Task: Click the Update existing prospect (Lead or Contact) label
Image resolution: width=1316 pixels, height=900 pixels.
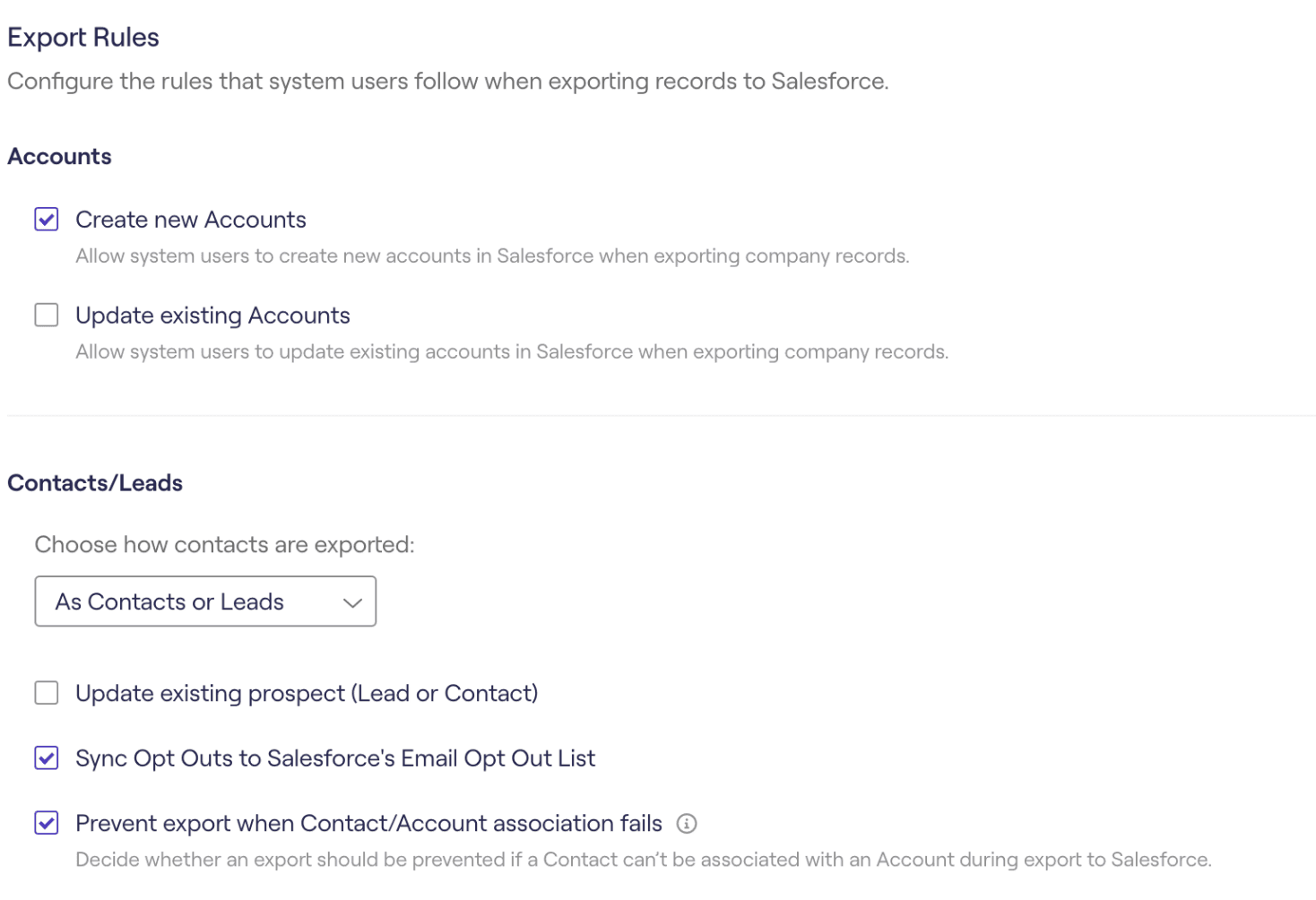Action: coord(307,694)
